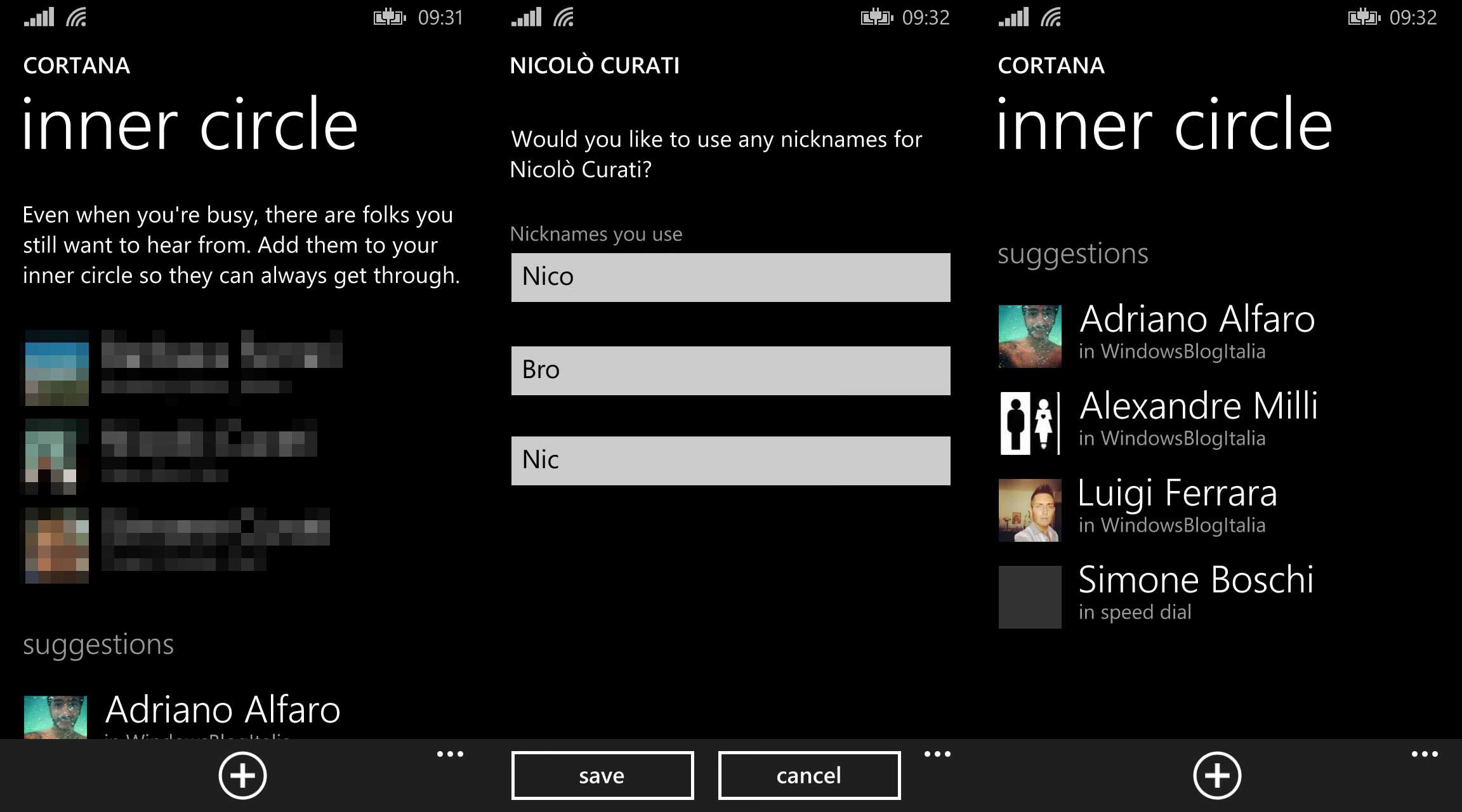Edit the Nico nickname field
This screenshot has width=1462, height=812.
click(x=731, y=277)
